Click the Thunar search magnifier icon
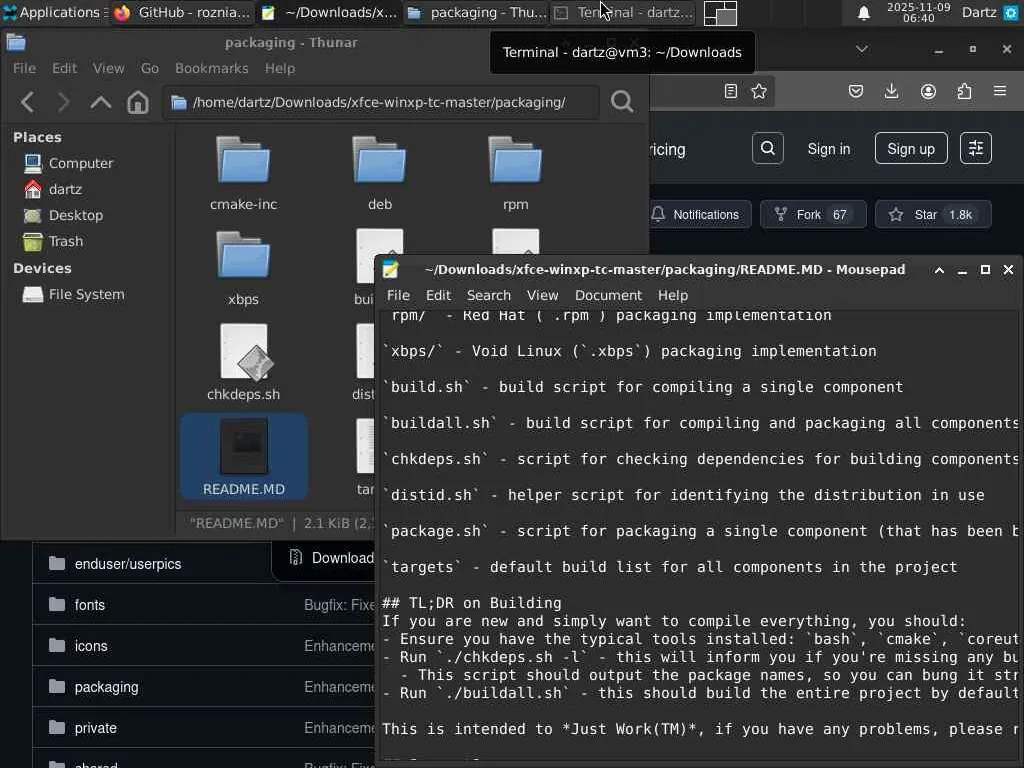 click(622, 102)
